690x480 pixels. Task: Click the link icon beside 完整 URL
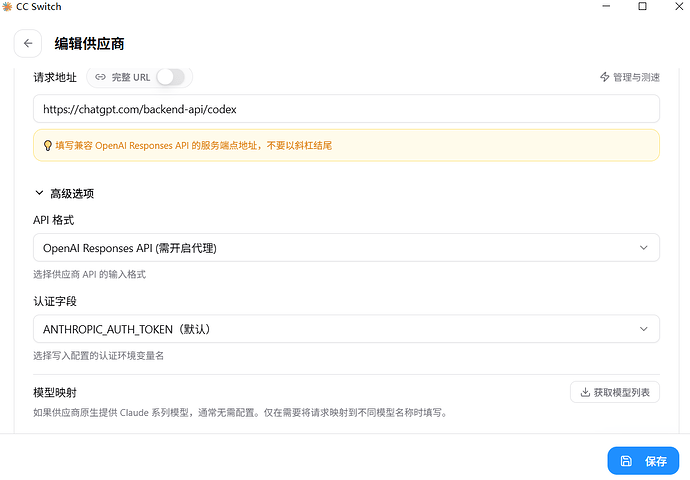[100, 77]
